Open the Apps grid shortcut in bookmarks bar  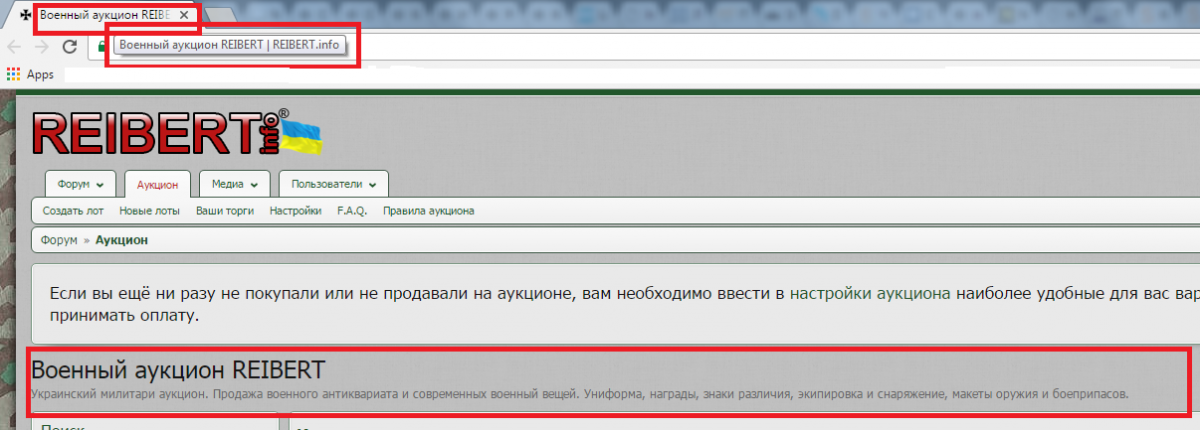pyautogui.click(x=14, y=74)
